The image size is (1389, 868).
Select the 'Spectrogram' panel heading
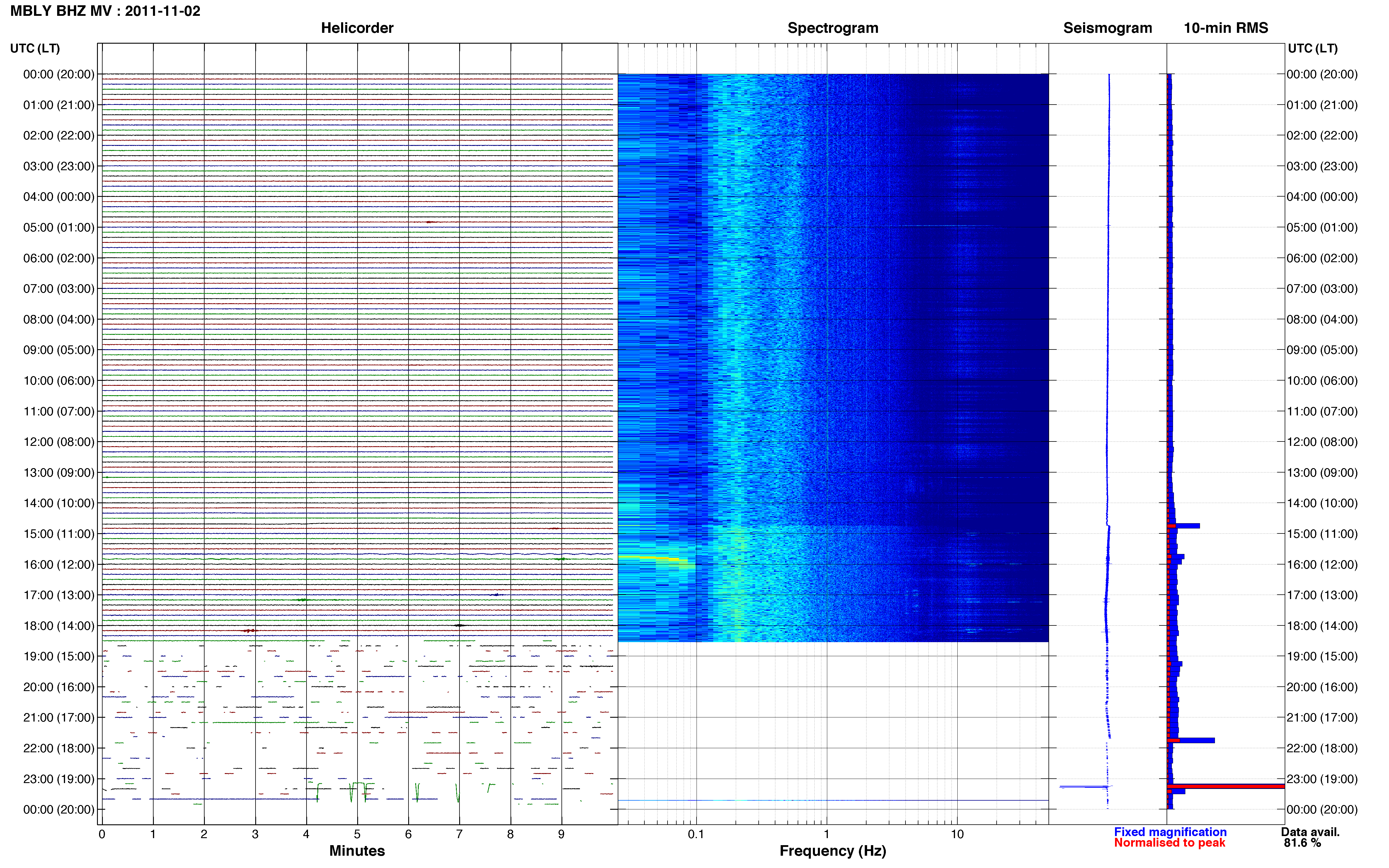pyautogui.click(x=833, y=28)
